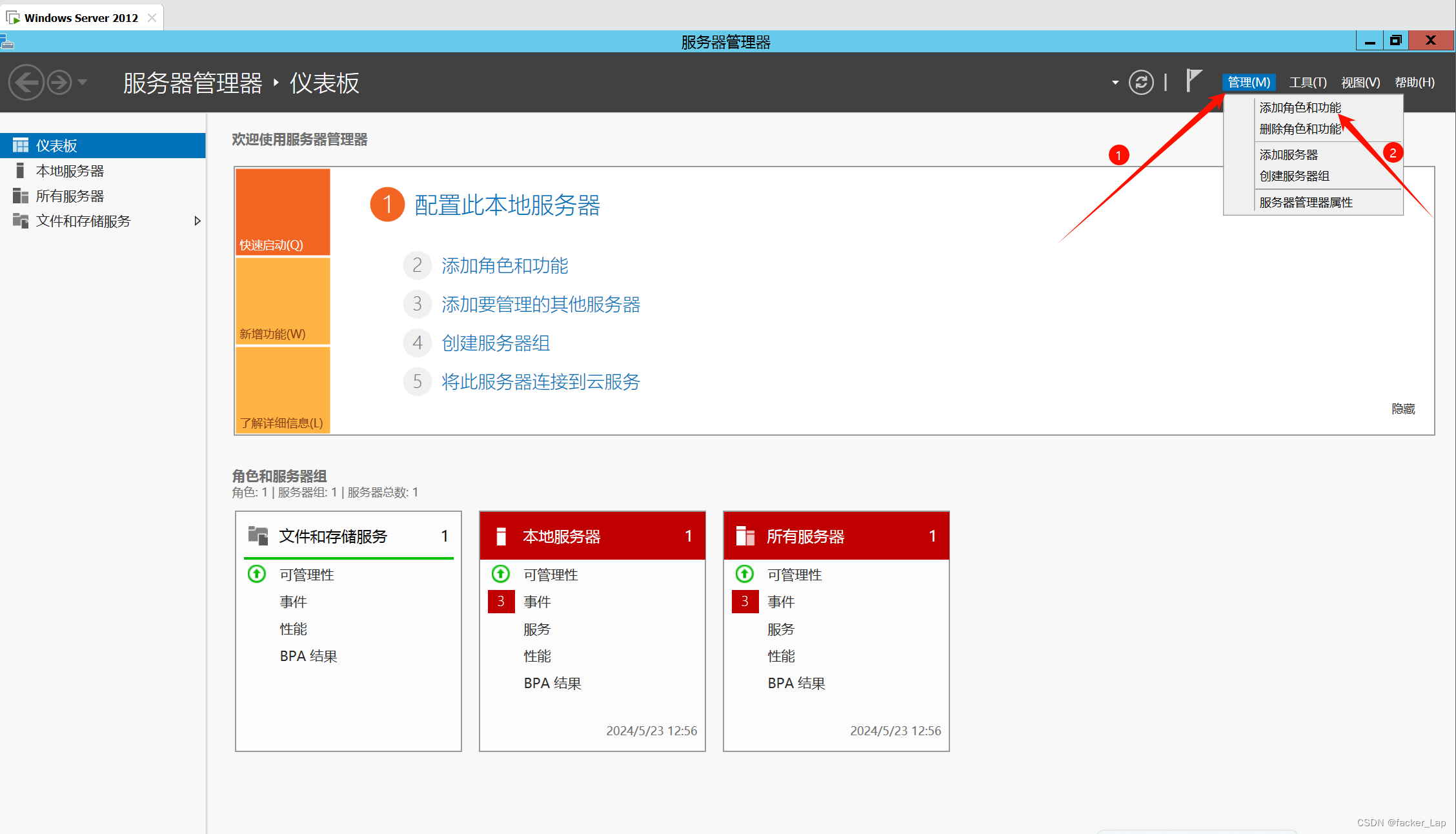Expand the 文件和存储服务 sidebar arrow
The width and height of the screenshot is (1456, 834).
pyautogui.click(x=197, y=221)
